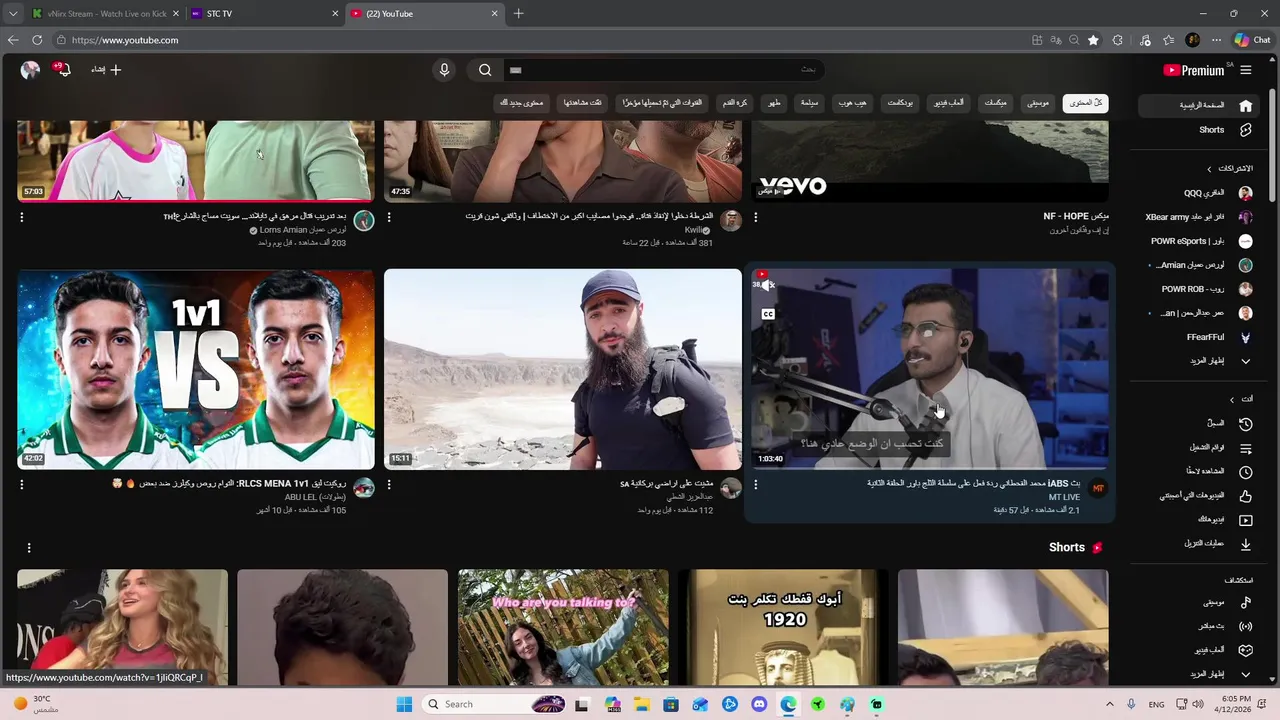This screenshot has height=720, width=1280.
Task: Open the XBear army subscription channel
Action: 1198,217
